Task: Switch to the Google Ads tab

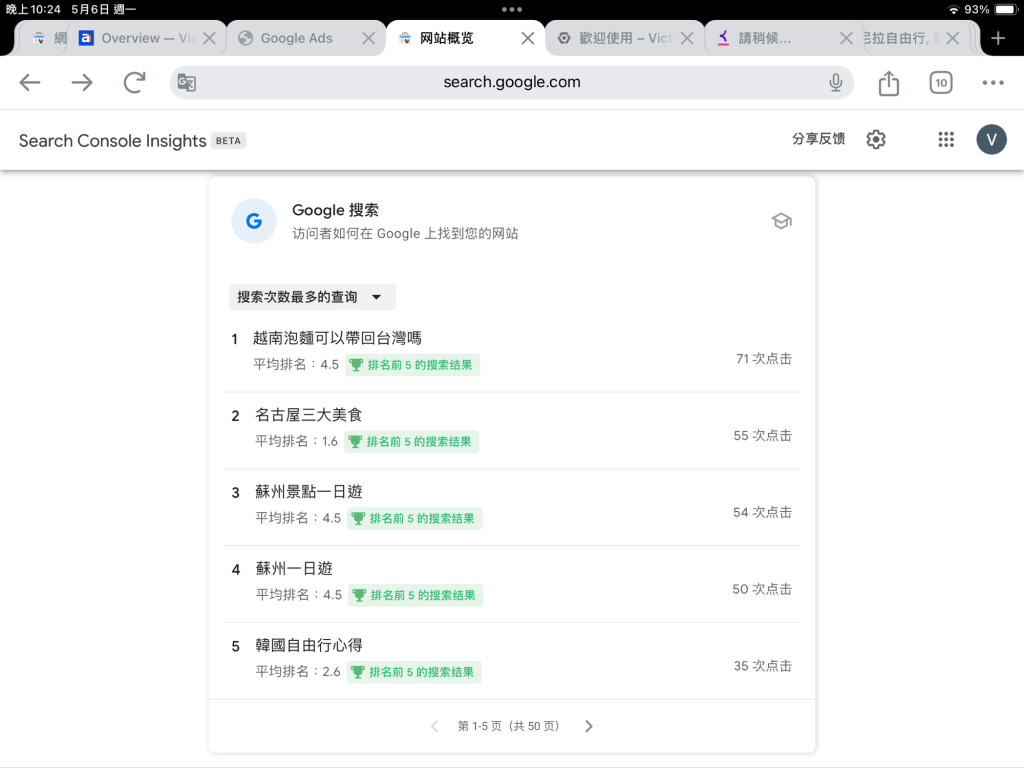Action: coord(296,38)
